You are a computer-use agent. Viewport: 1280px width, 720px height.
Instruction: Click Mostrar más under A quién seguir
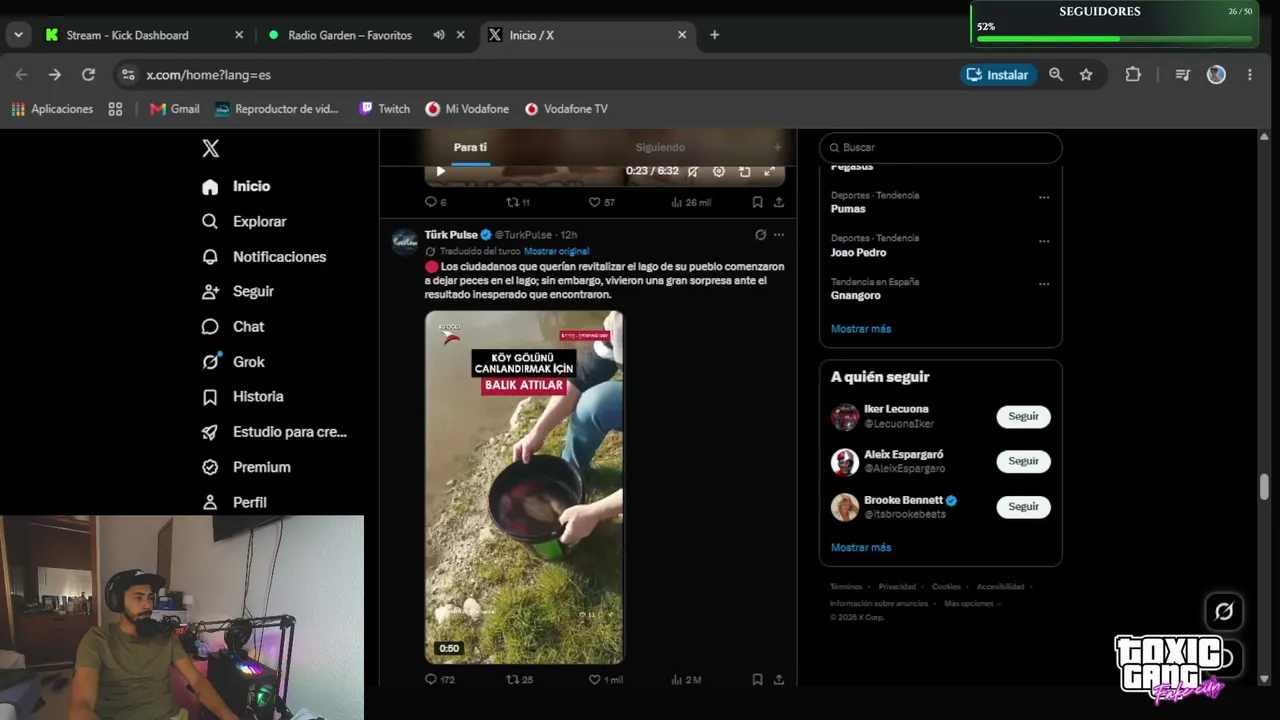(x=861, y=548)
